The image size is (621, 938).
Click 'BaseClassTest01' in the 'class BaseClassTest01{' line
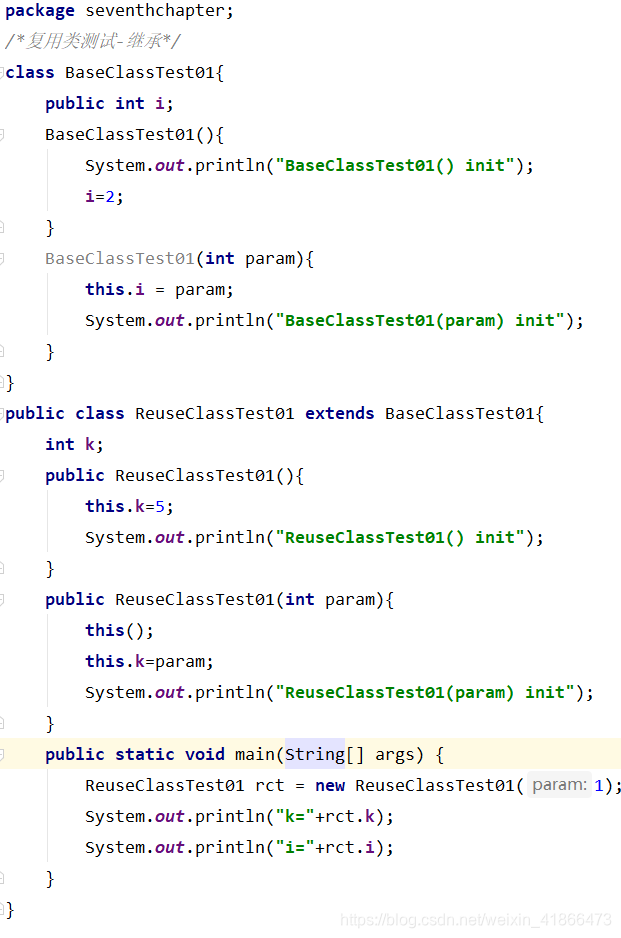coord(139,72)
